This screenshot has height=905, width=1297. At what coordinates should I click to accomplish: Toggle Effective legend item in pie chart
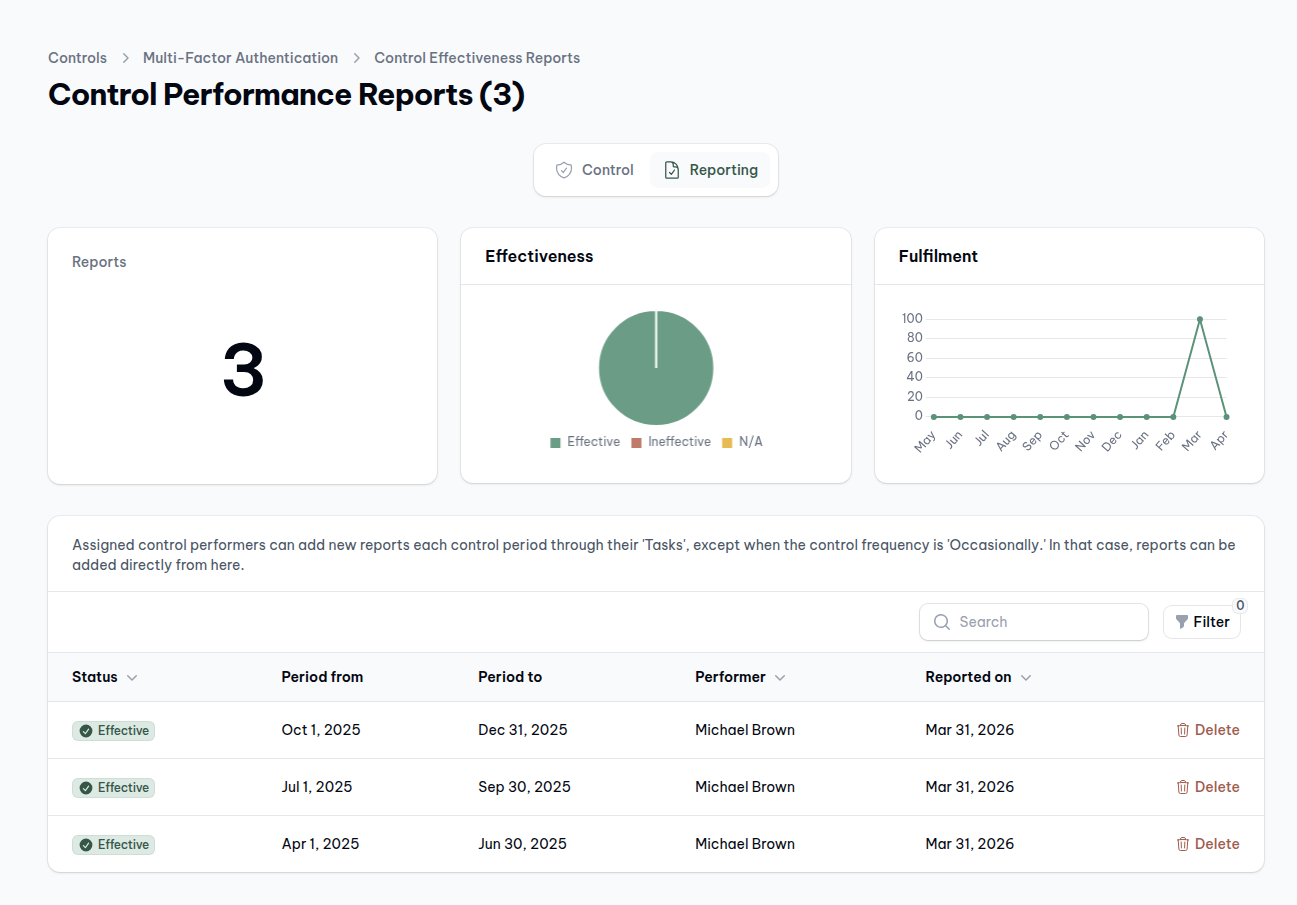click(x=585, y=442)
